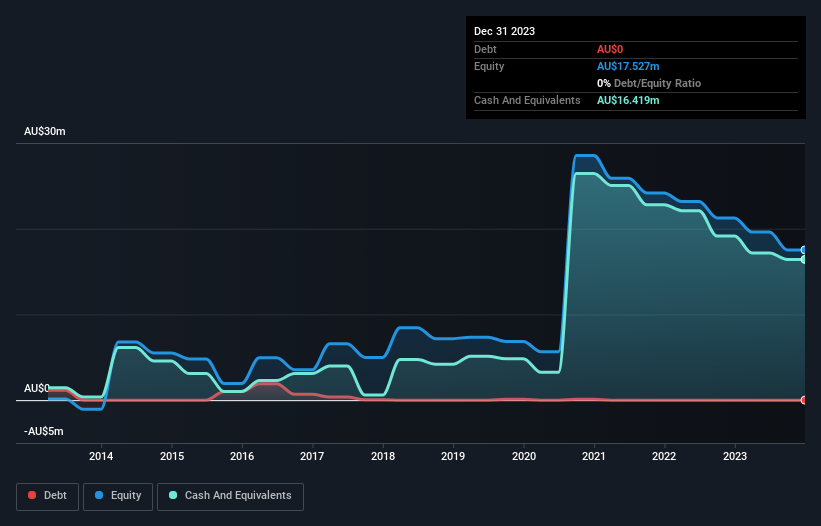Viewport: 821px width, 526px height.
Task: Click the teal Cash endpoint marker
Action: (x=804, y=260)
